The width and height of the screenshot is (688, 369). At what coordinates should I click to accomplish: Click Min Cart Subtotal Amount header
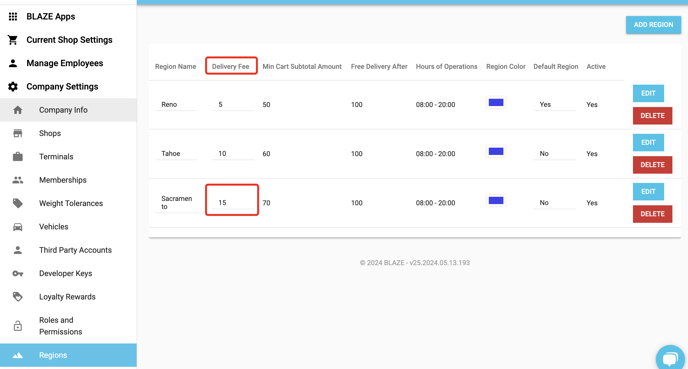(302, 67)
